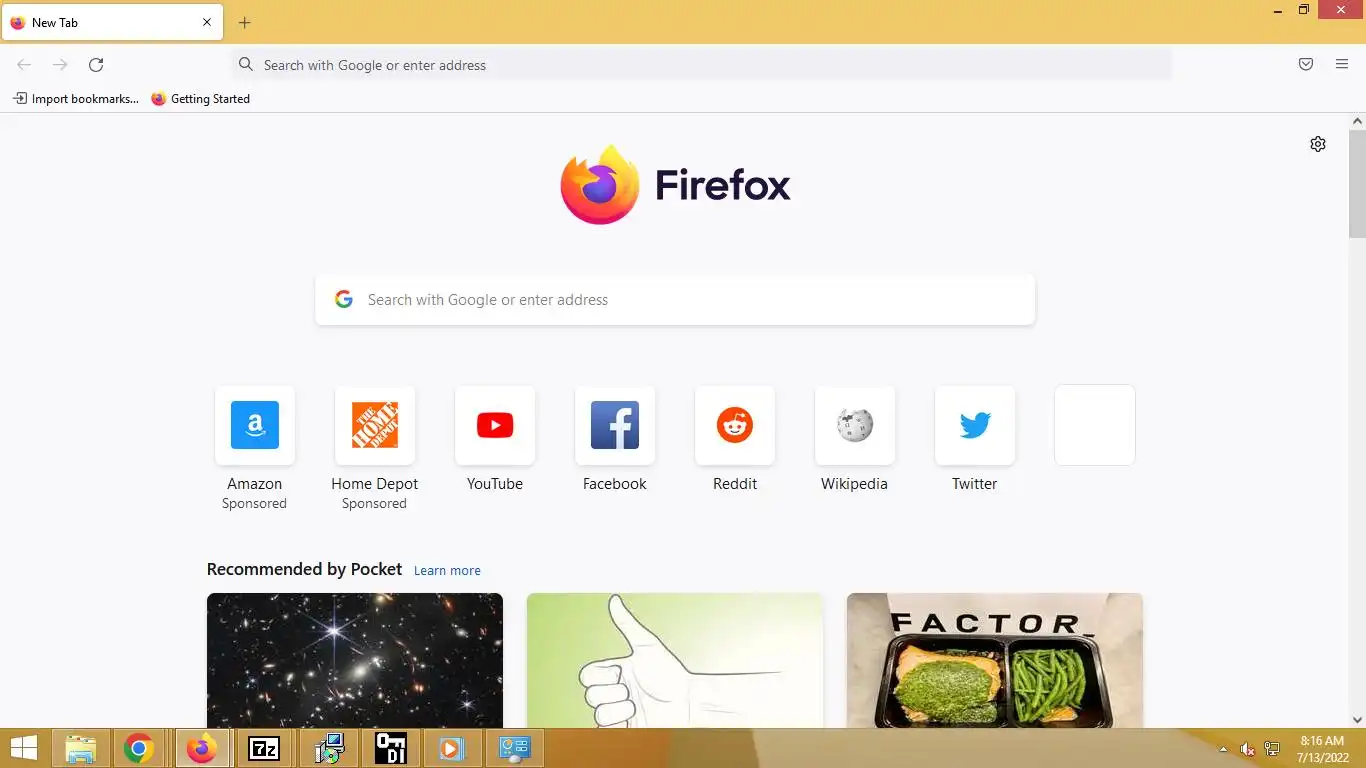Open control panel taskbar icon
Viewport: 1366px width, 768px height.
click(x=514, y=748)
